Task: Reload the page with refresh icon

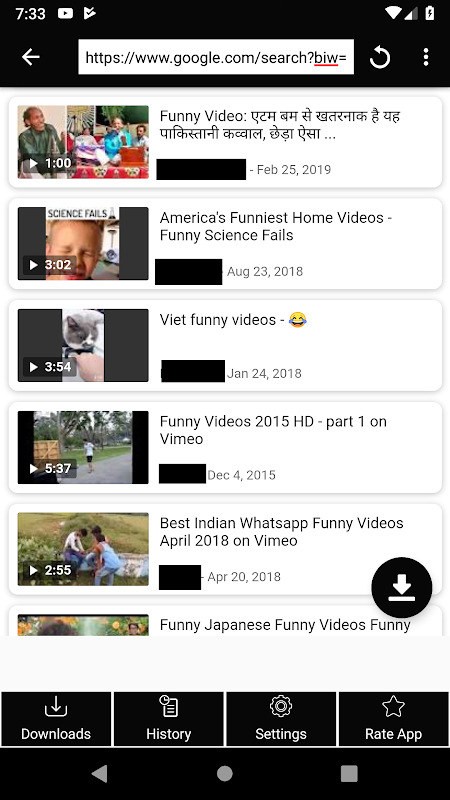Action: pyautogui.click(x=380, y=57)
